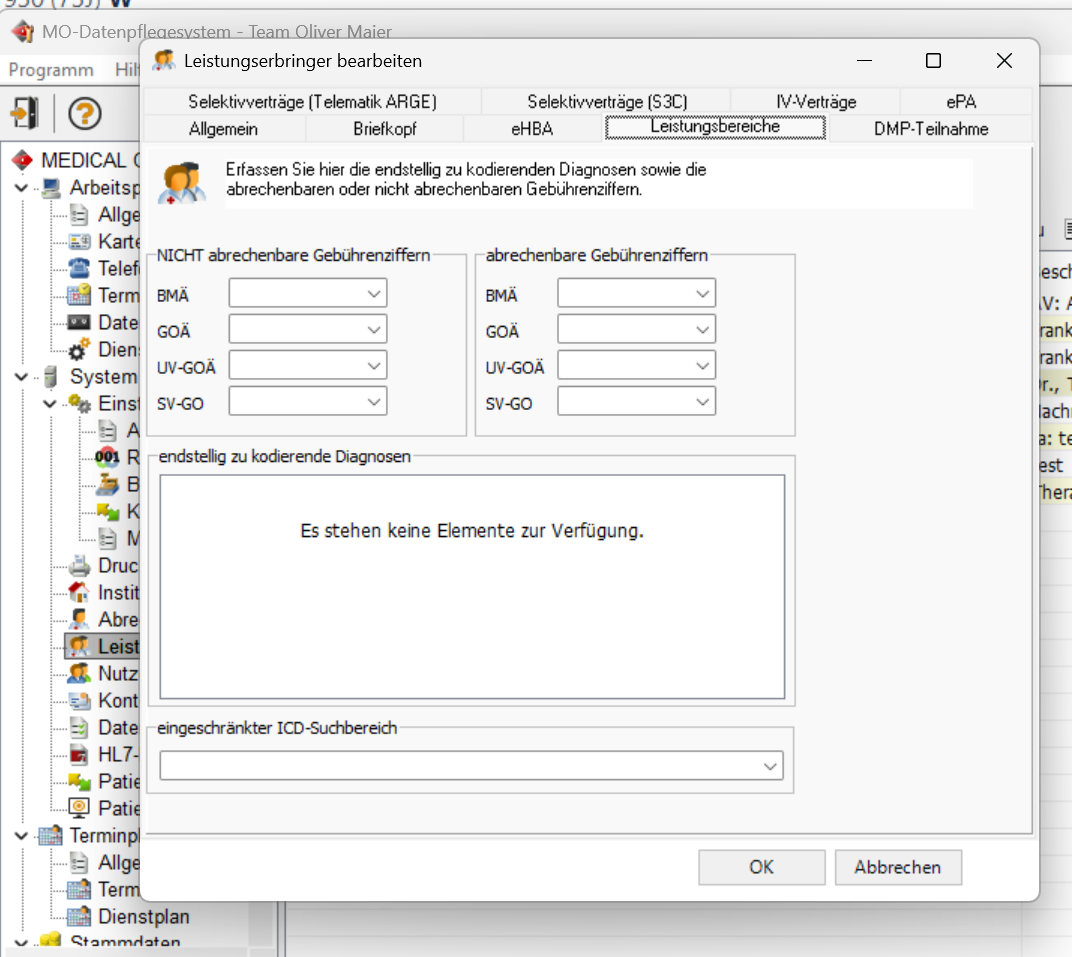Select the printer icon for Drucker settings
The image size is (1072, 957).
tap(79, 565)
